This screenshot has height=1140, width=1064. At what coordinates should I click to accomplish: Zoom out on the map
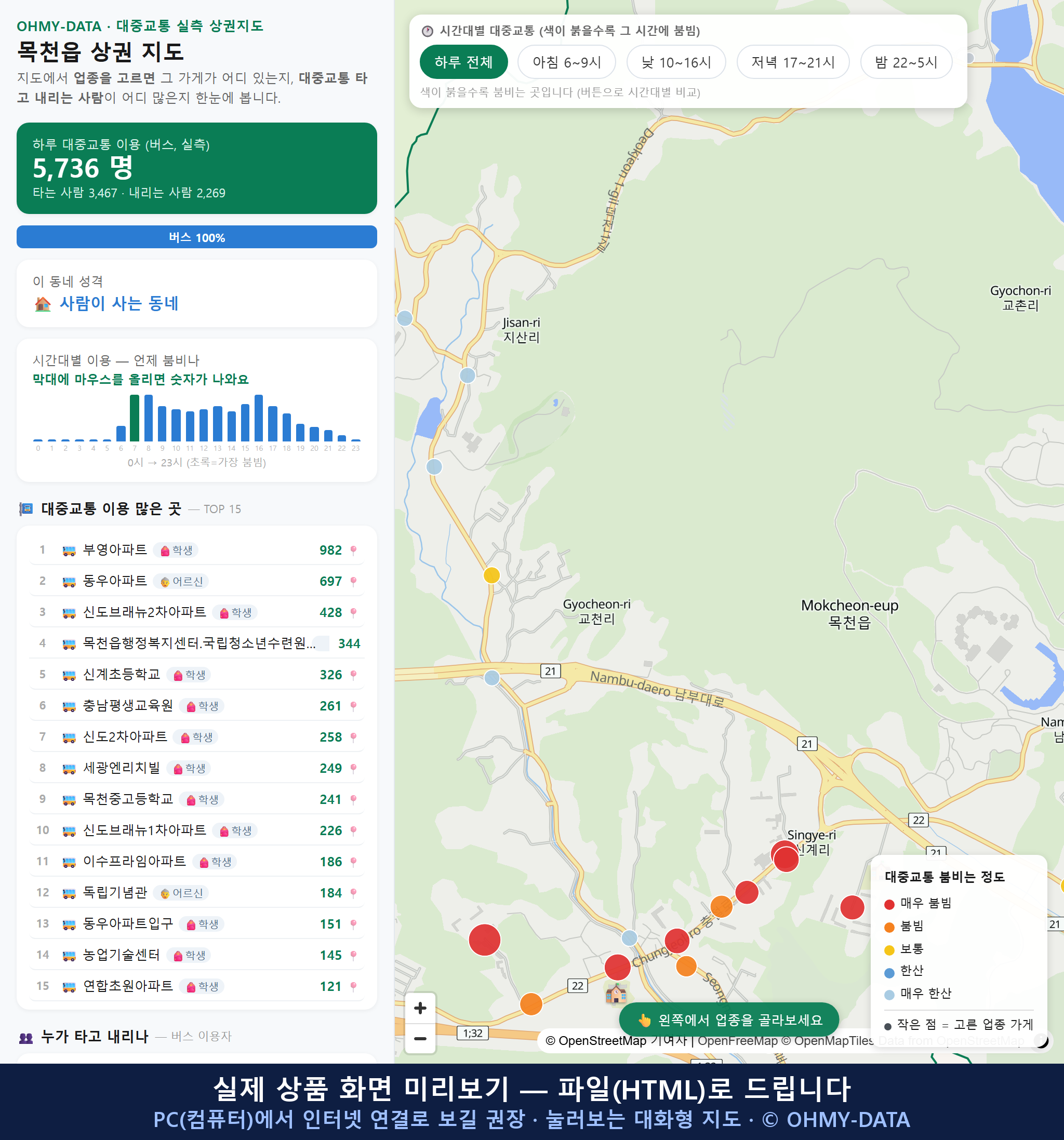pyautogui.click(x=420, y=1038)
